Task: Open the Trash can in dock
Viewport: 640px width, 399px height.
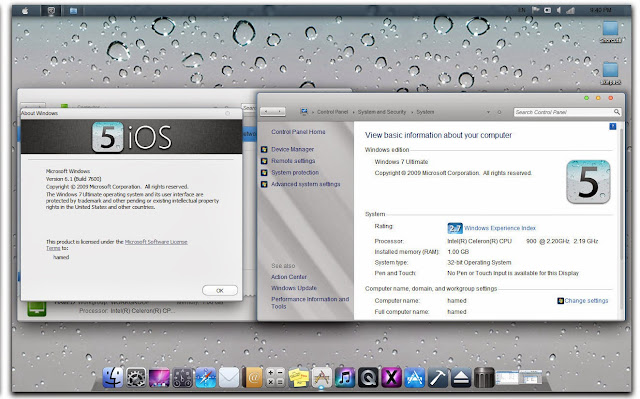Action: click(x=484, y=377)
